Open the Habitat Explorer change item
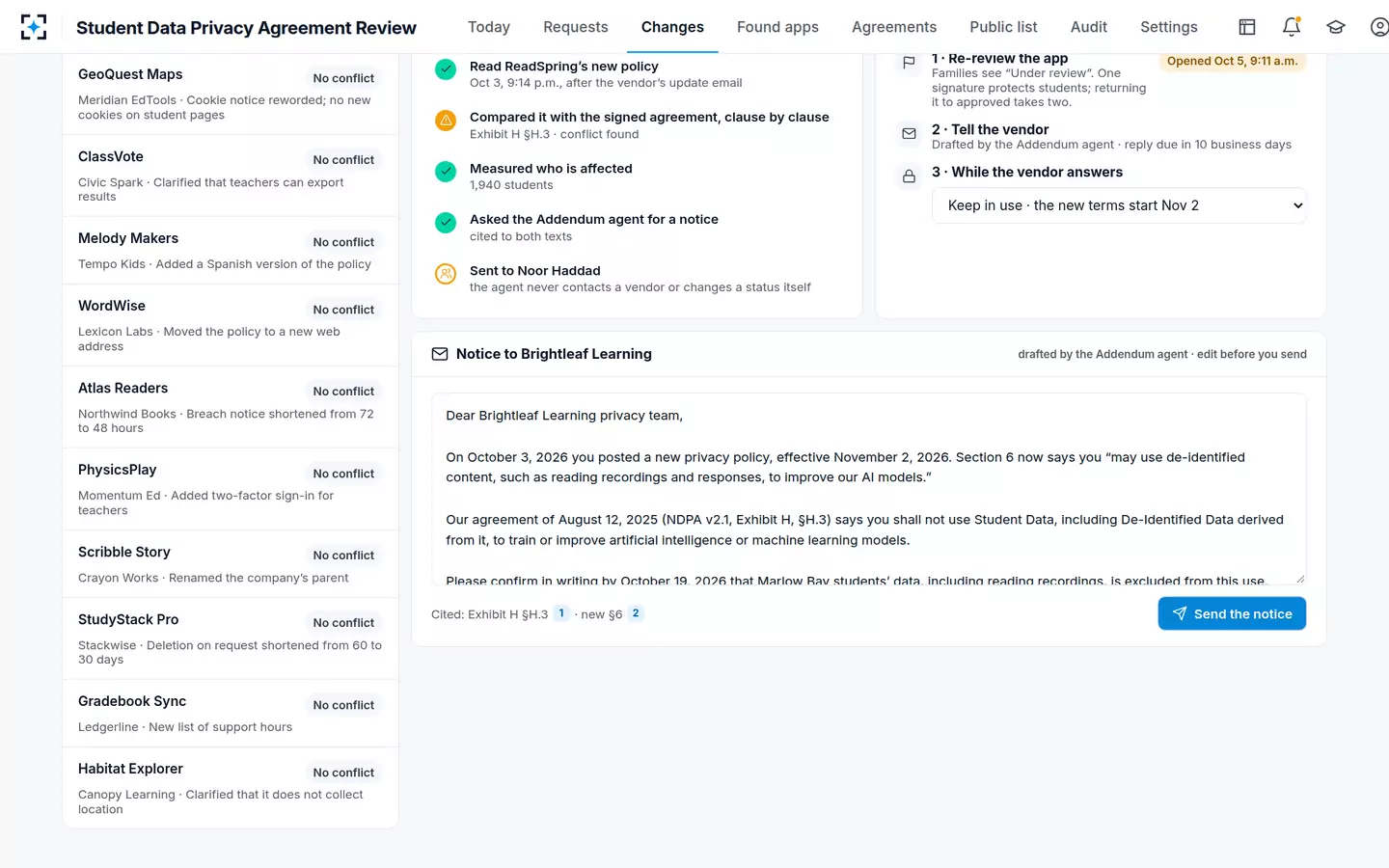 pos(231,788)
